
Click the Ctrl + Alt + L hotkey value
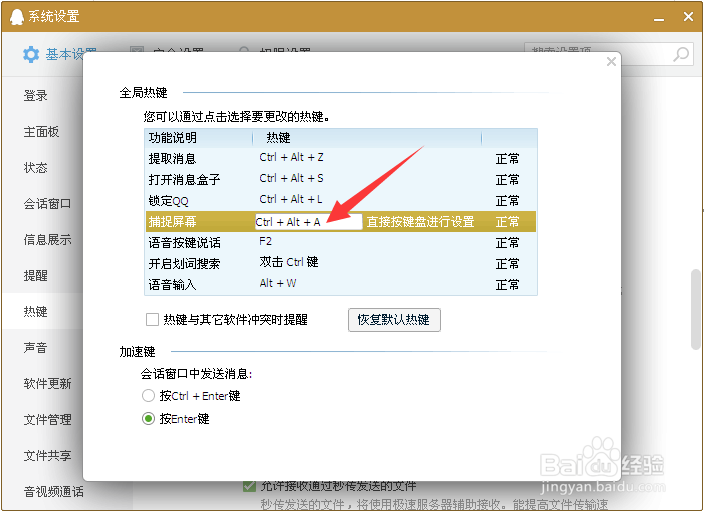(x=291, y=199)
